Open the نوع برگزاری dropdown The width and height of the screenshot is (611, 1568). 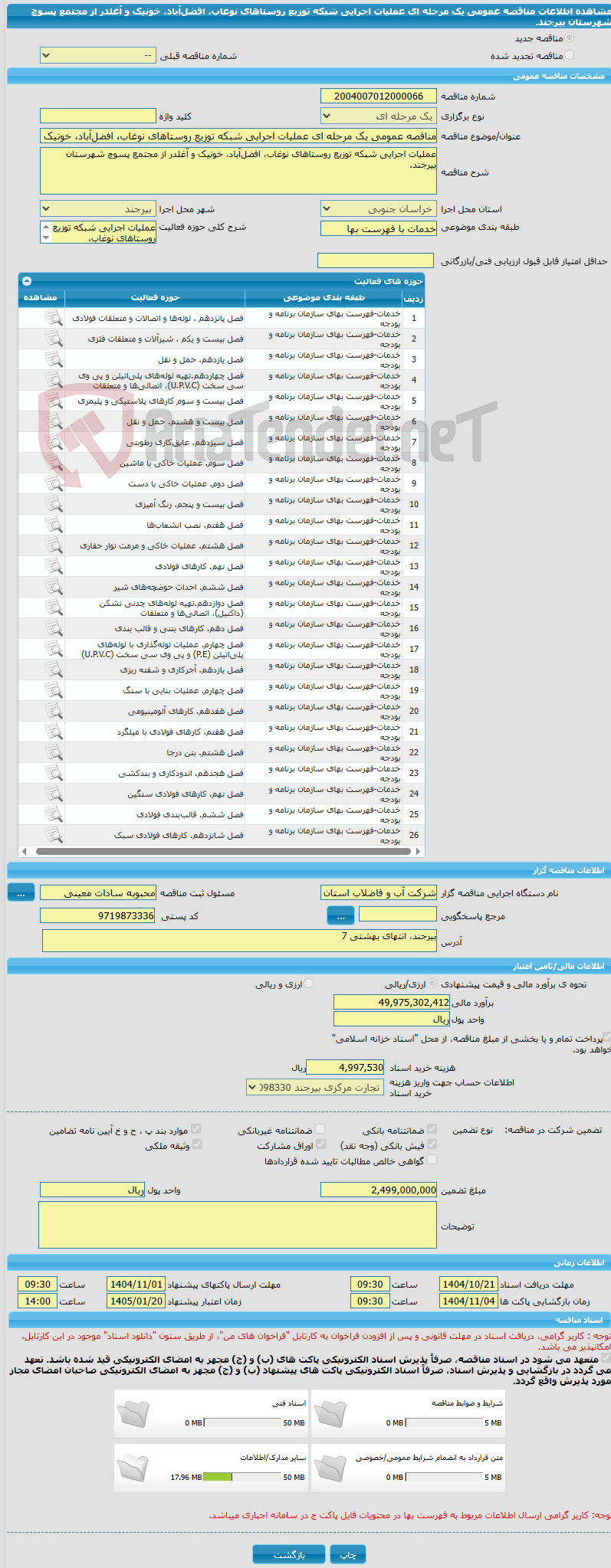(x=379, y=116)
